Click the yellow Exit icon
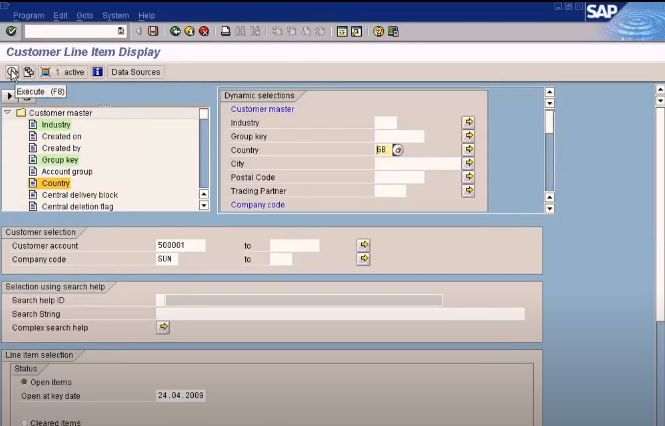 [190, 31]
